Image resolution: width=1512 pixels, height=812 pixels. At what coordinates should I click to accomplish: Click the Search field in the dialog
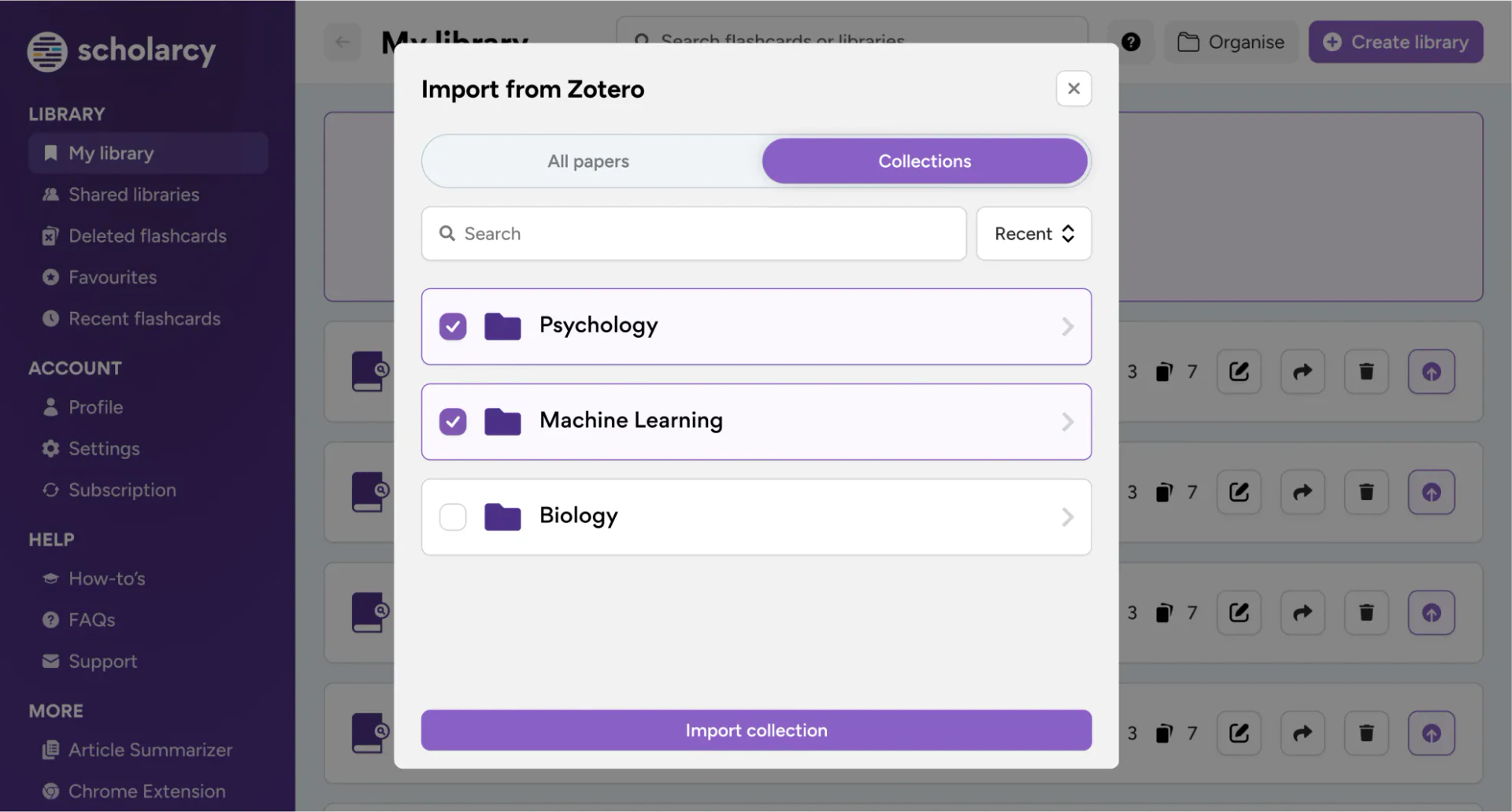click(x=693, y=233)
